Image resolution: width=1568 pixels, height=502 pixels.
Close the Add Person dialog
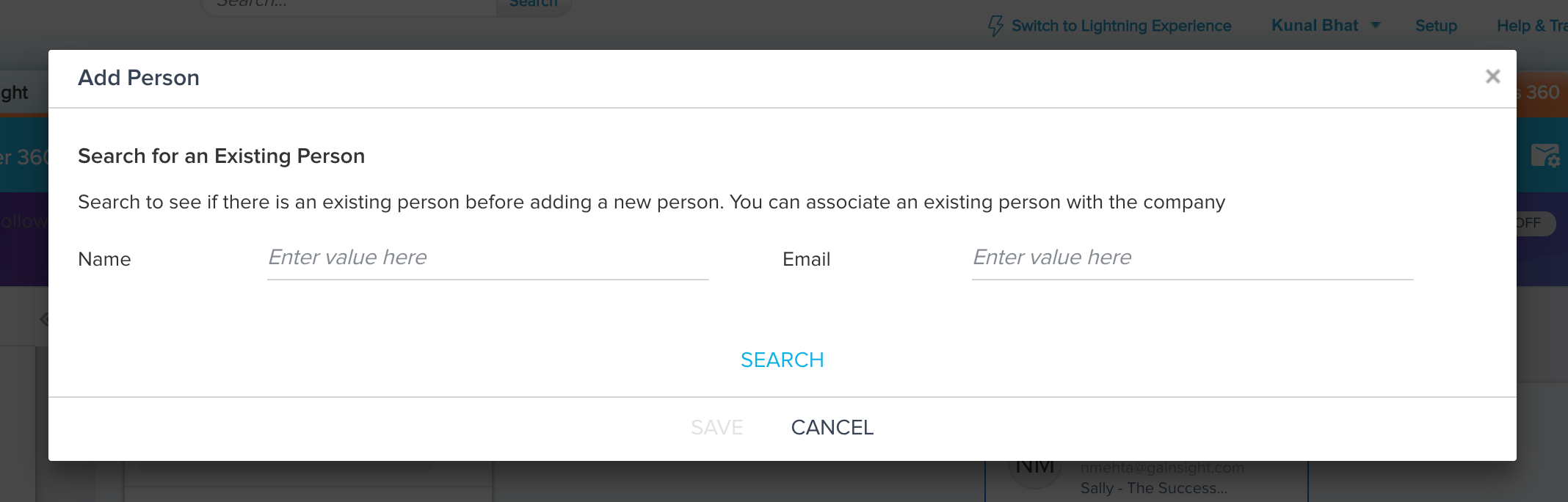click(1492, 76)
